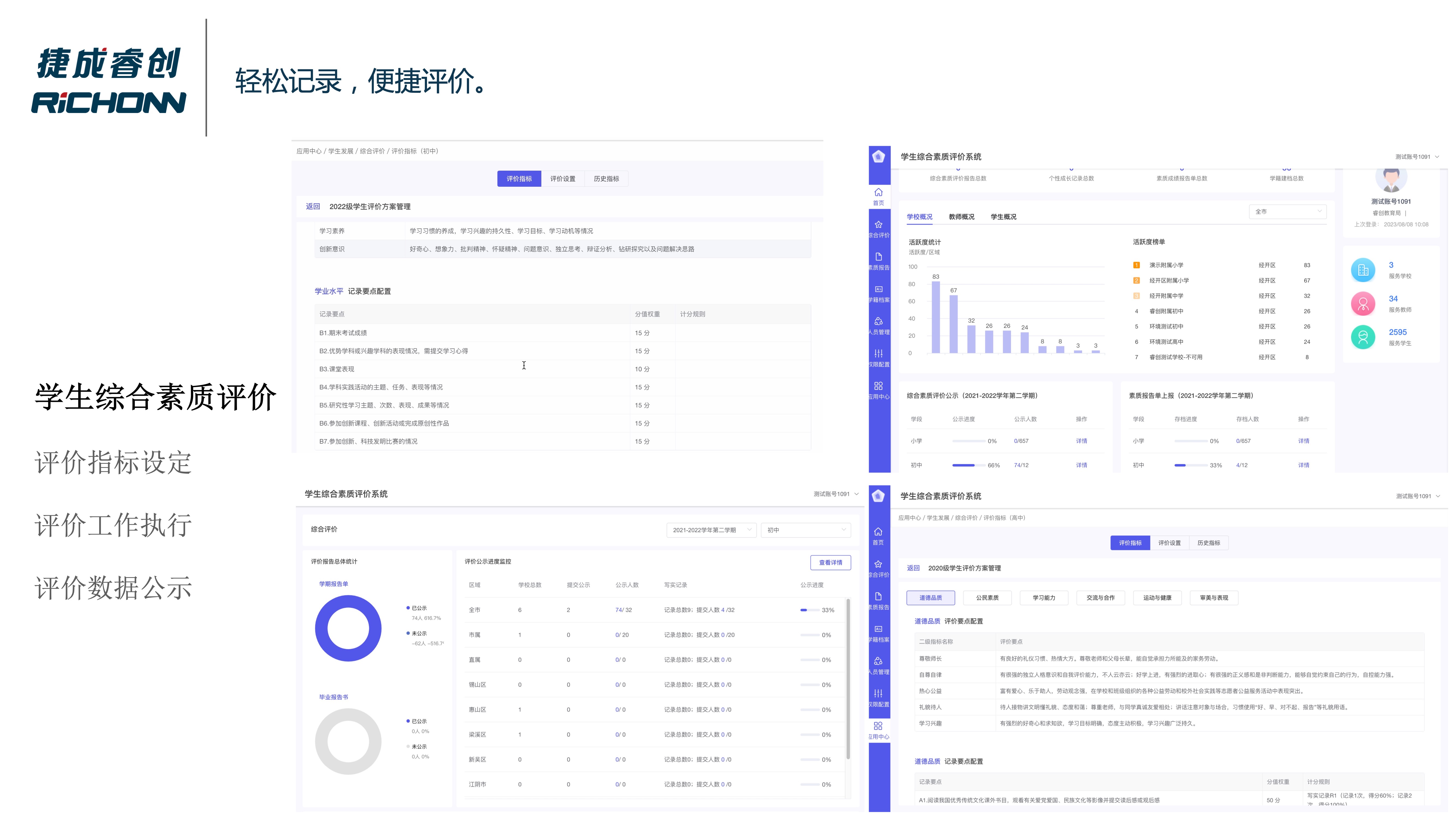Click the 查看详情 button
The height and width of the screenshot is (819, 1456).
tap(830, 563)
